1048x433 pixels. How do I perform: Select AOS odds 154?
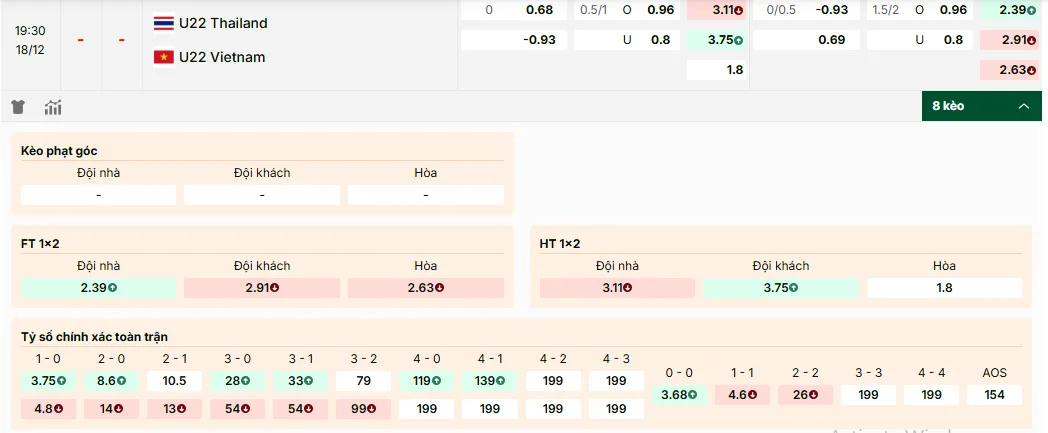[x=994, y=395]
